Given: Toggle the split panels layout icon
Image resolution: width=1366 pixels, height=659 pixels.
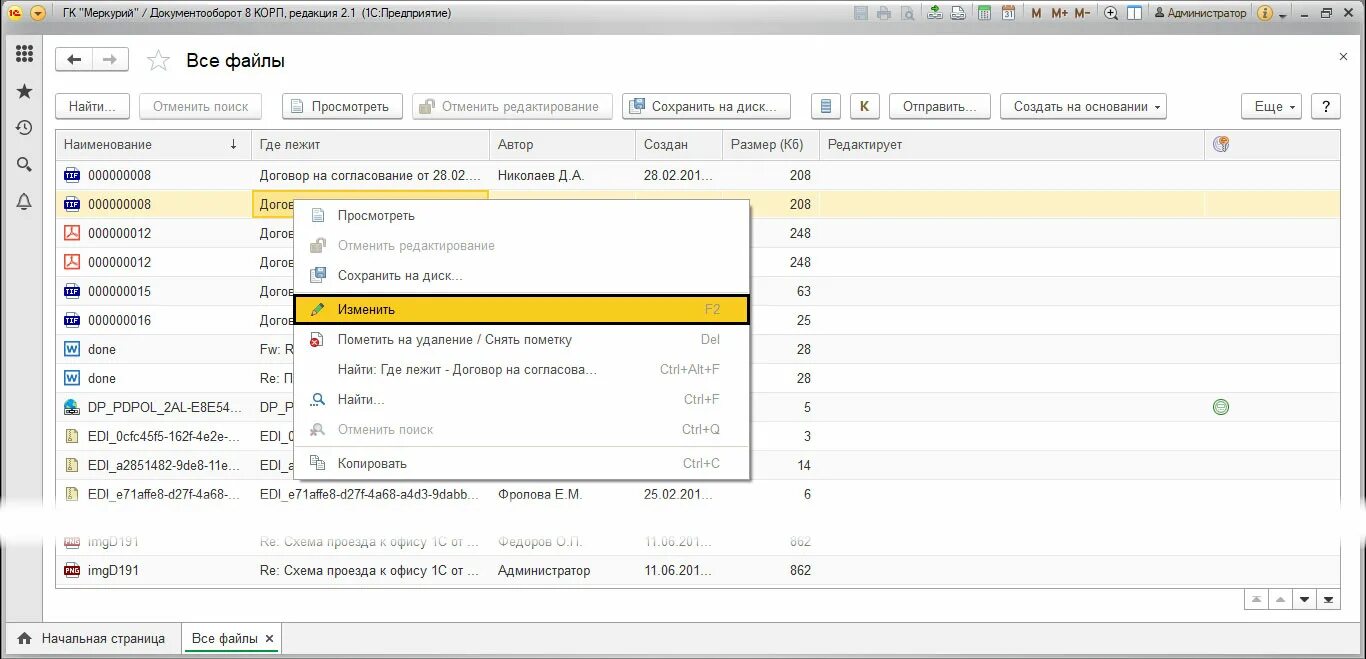Looking at the screenshot, I should pyautogui.click(x=1134, y=13).
